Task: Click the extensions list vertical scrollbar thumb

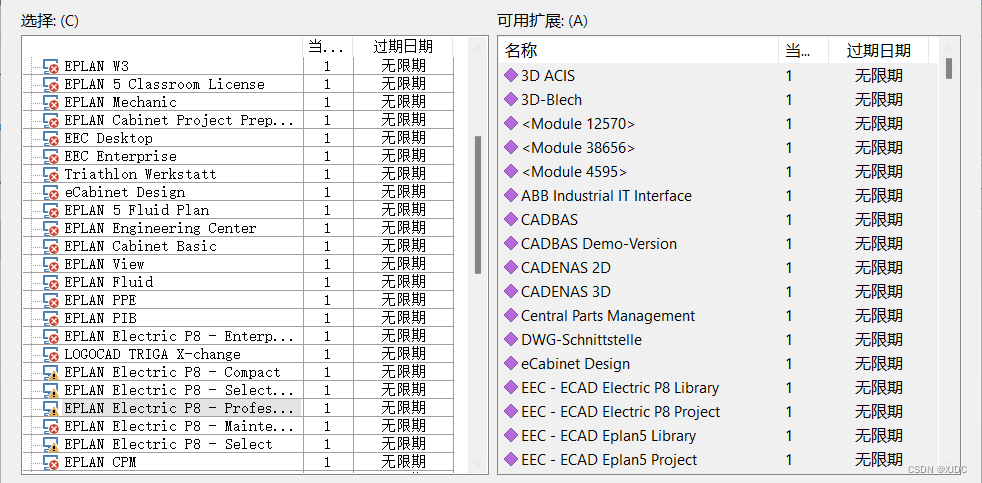Action: click(x=949, y=68)
